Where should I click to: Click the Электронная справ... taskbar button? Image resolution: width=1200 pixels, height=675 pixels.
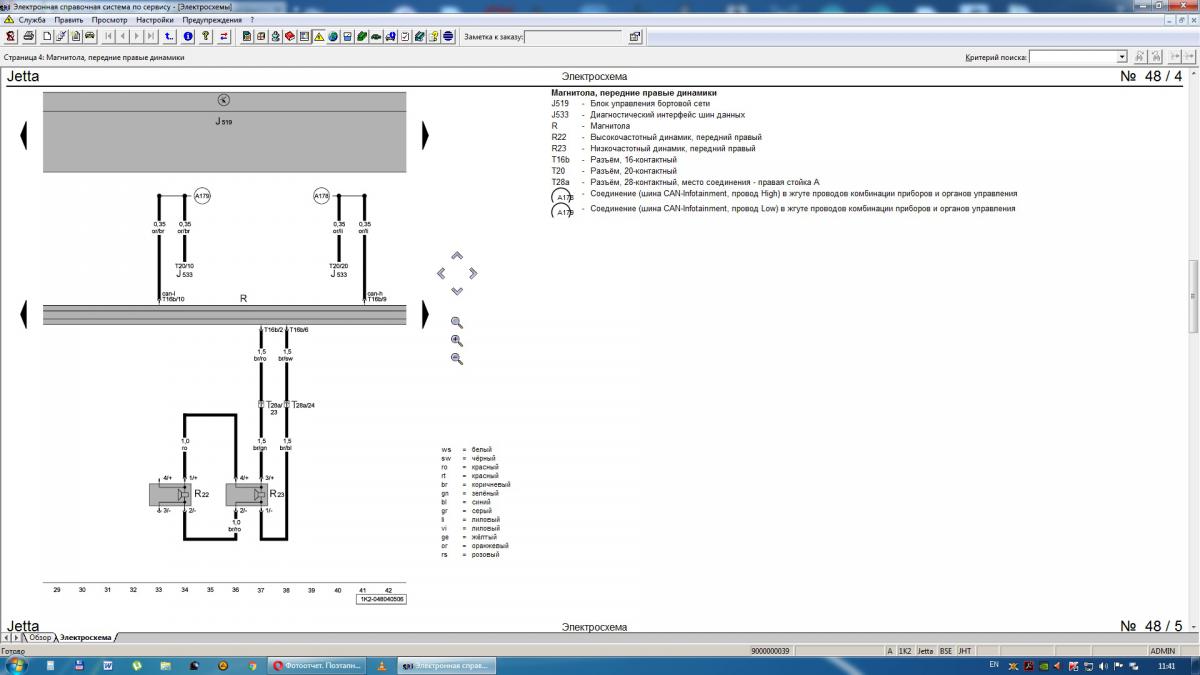[445, 665]
